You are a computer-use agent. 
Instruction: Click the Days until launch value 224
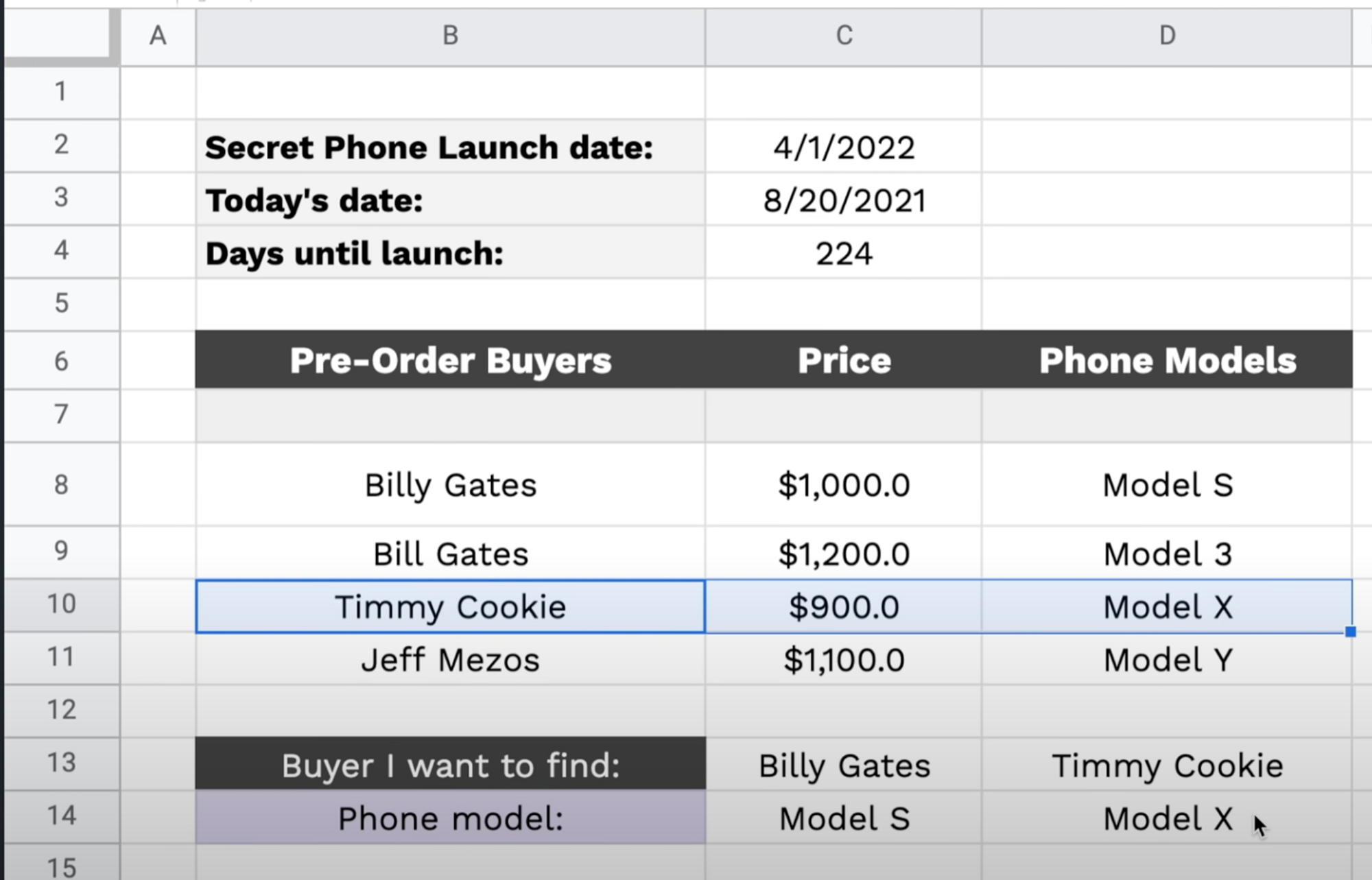[x=842, y=252]
